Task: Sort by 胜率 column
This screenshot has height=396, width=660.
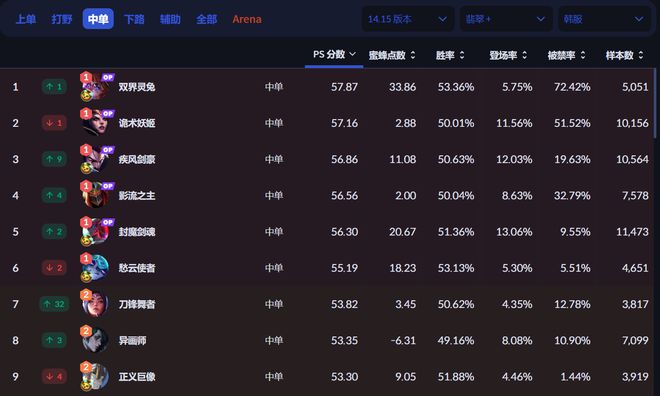Action: [450, 55]
